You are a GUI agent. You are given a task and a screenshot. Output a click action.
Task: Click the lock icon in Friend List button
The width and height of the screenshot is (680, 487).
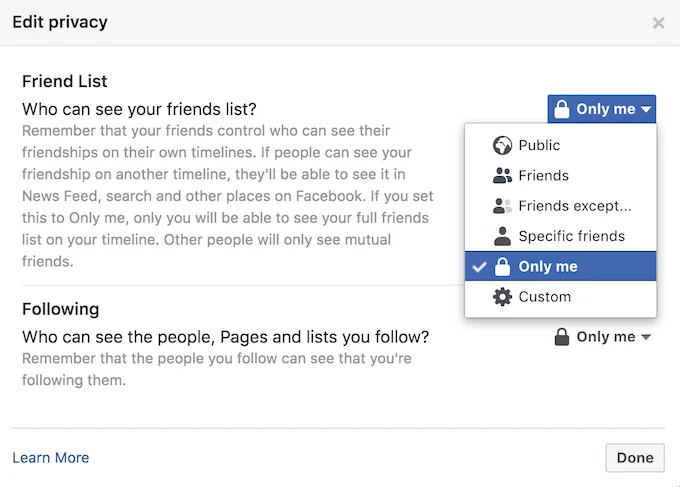click(x=562, y=109)
